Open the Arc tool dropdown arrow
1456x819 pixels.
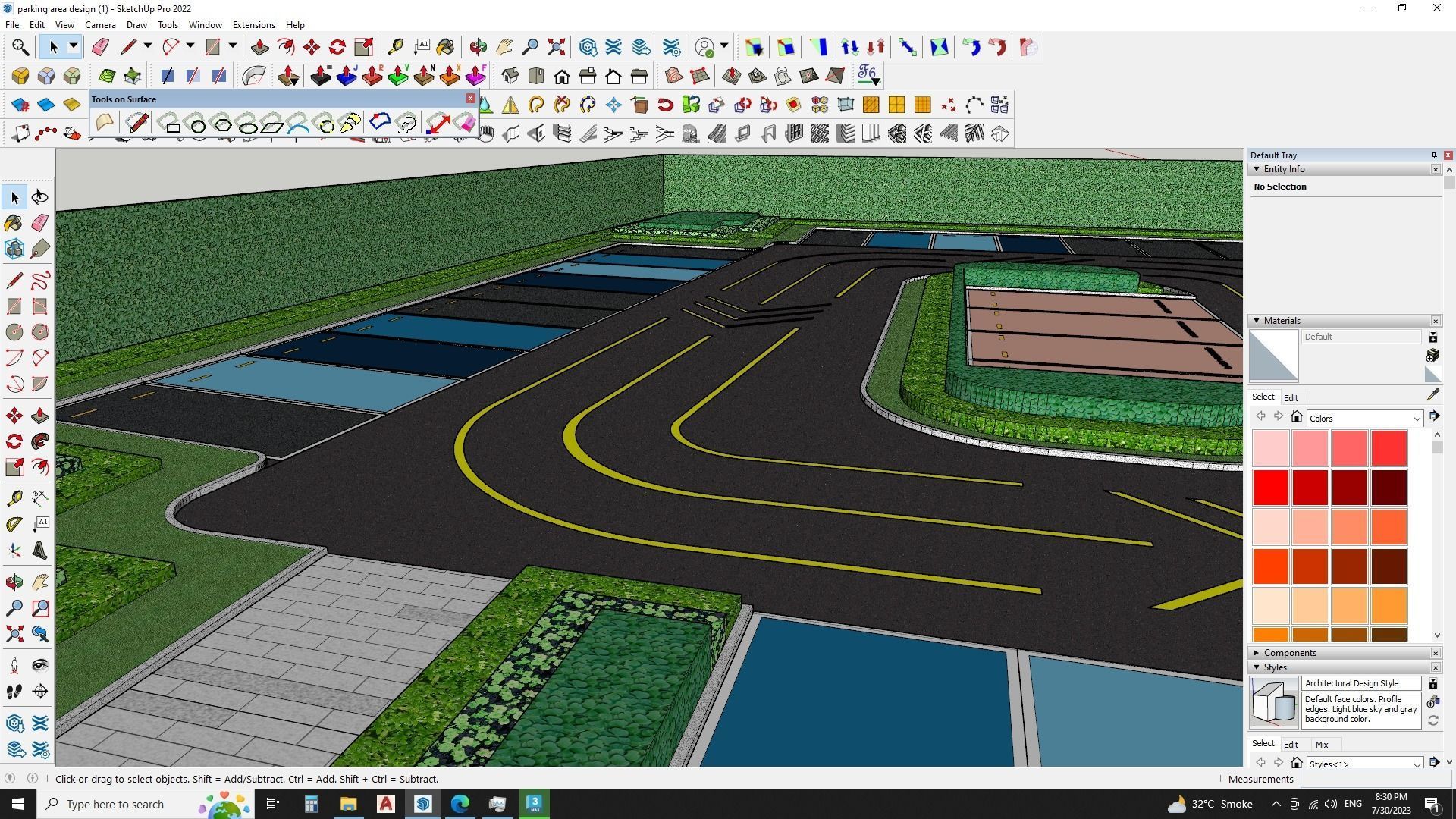coord(190,47)
